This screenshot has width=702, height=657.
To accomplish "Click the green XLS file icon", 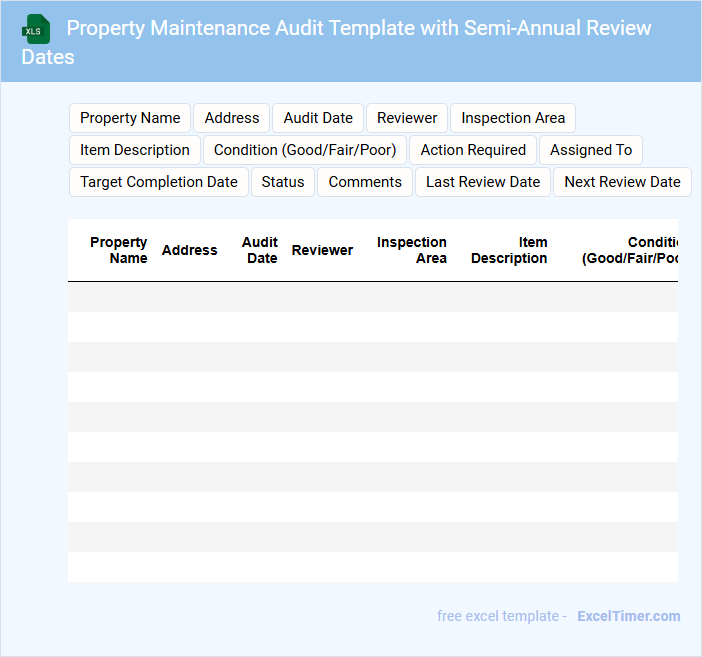I will (x=36, y=29).
